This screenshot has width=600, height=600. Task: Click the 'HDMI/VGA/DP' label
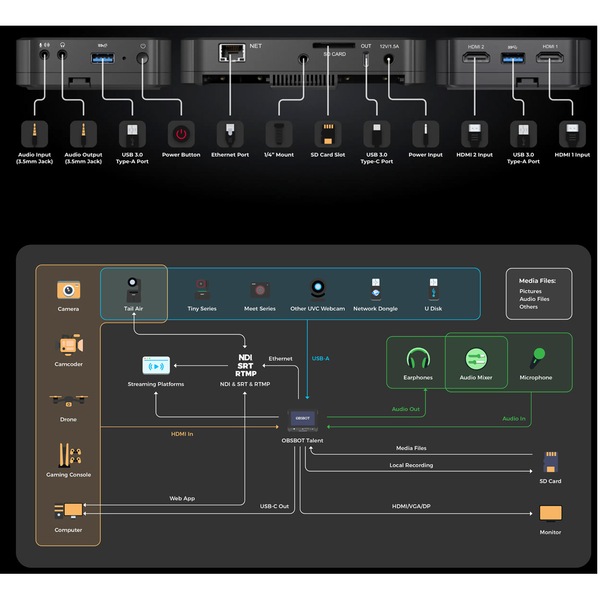411,506
